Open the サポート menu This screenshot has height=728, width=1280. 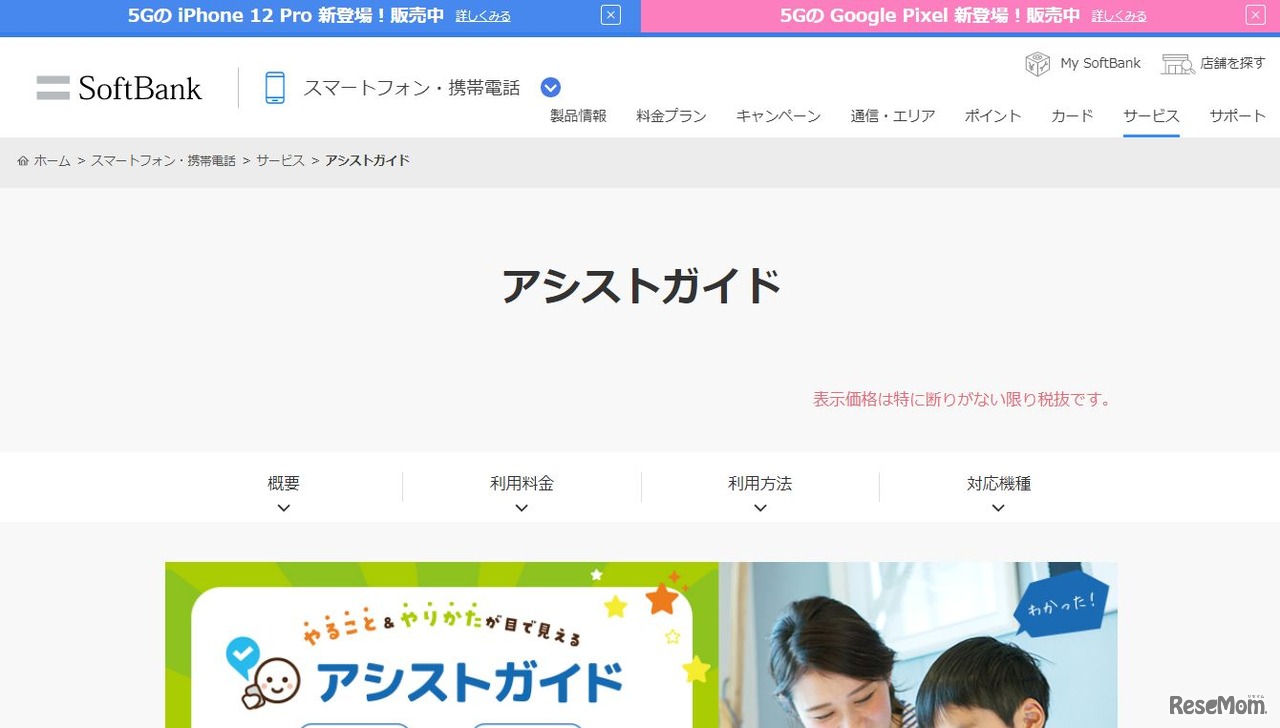[1238, 116]
